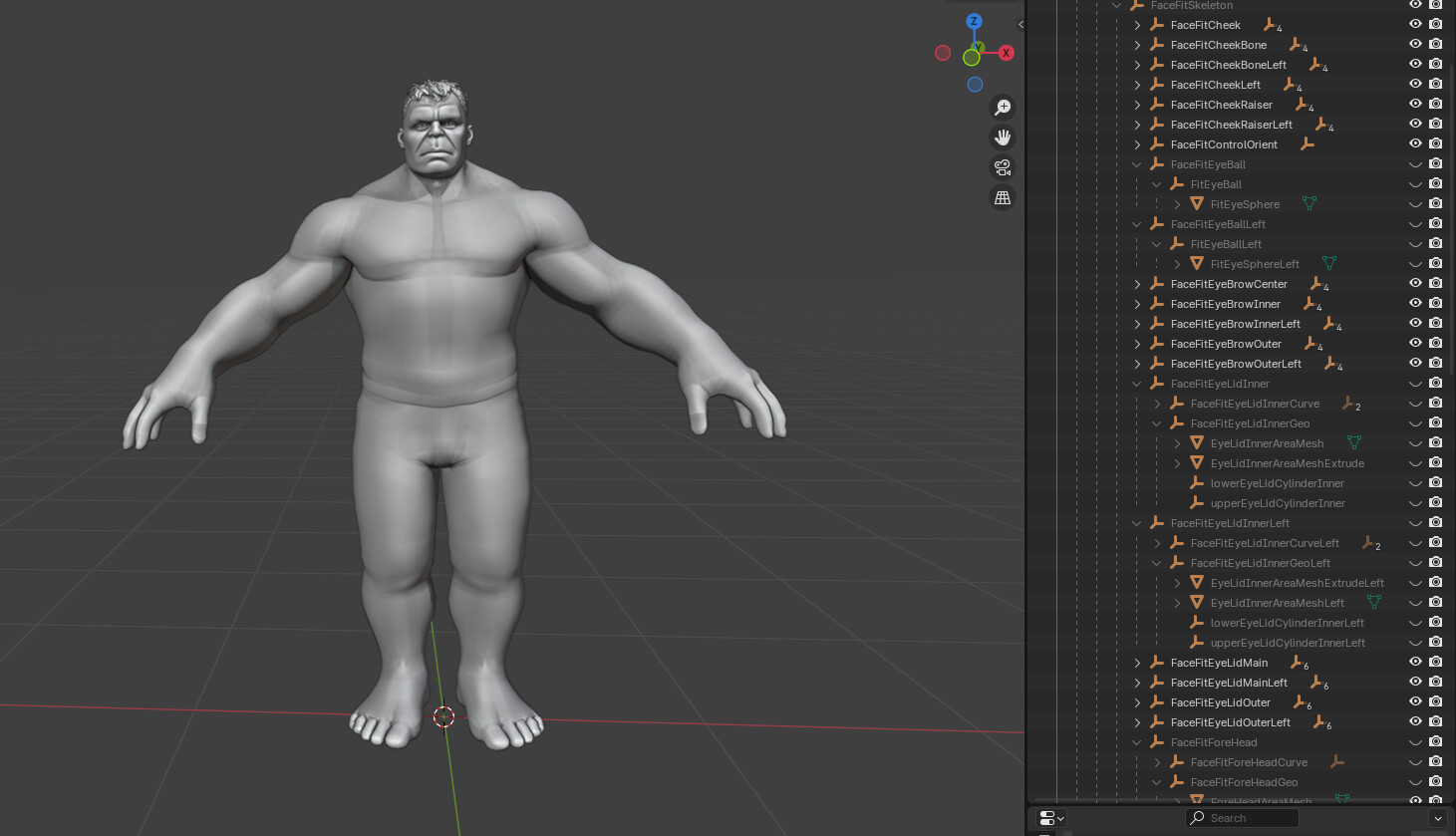Image resolution: width=1456 pixels, height=836 pixels.
Task: Click the zoom magnifier viewport gizmo
Action: (1003, 107)
